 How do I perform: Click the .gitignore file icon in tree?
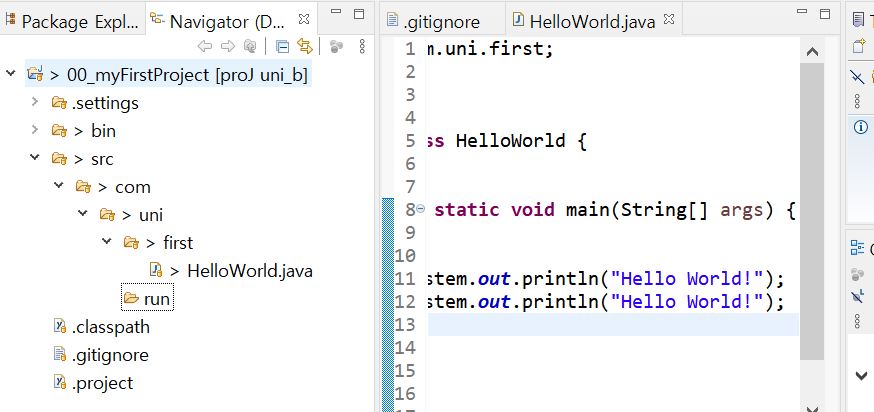(x=60, y=354)
